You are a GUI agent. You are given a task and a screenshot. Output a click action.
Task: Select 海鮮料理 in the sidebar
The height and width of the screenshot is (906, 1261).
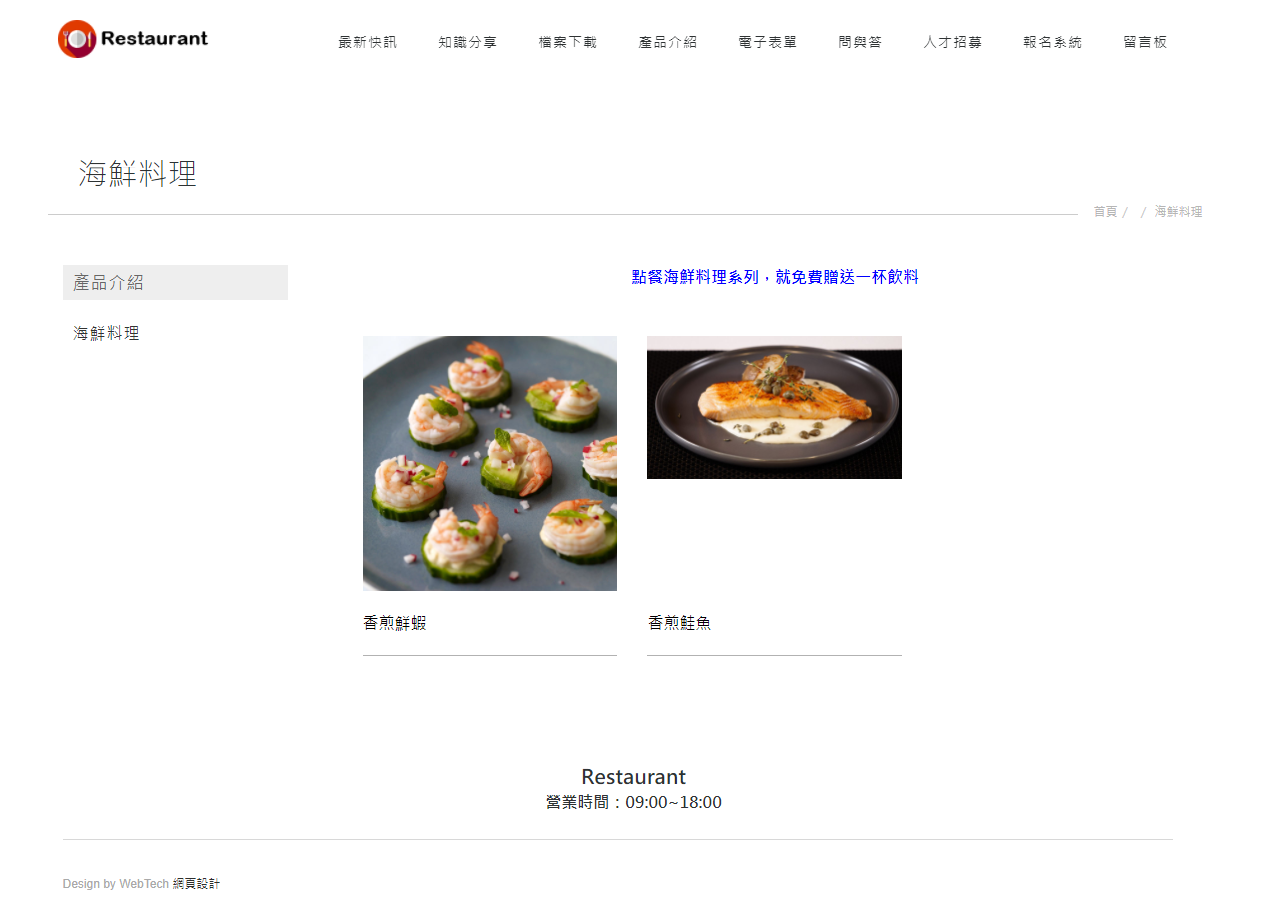coord(106,333)
